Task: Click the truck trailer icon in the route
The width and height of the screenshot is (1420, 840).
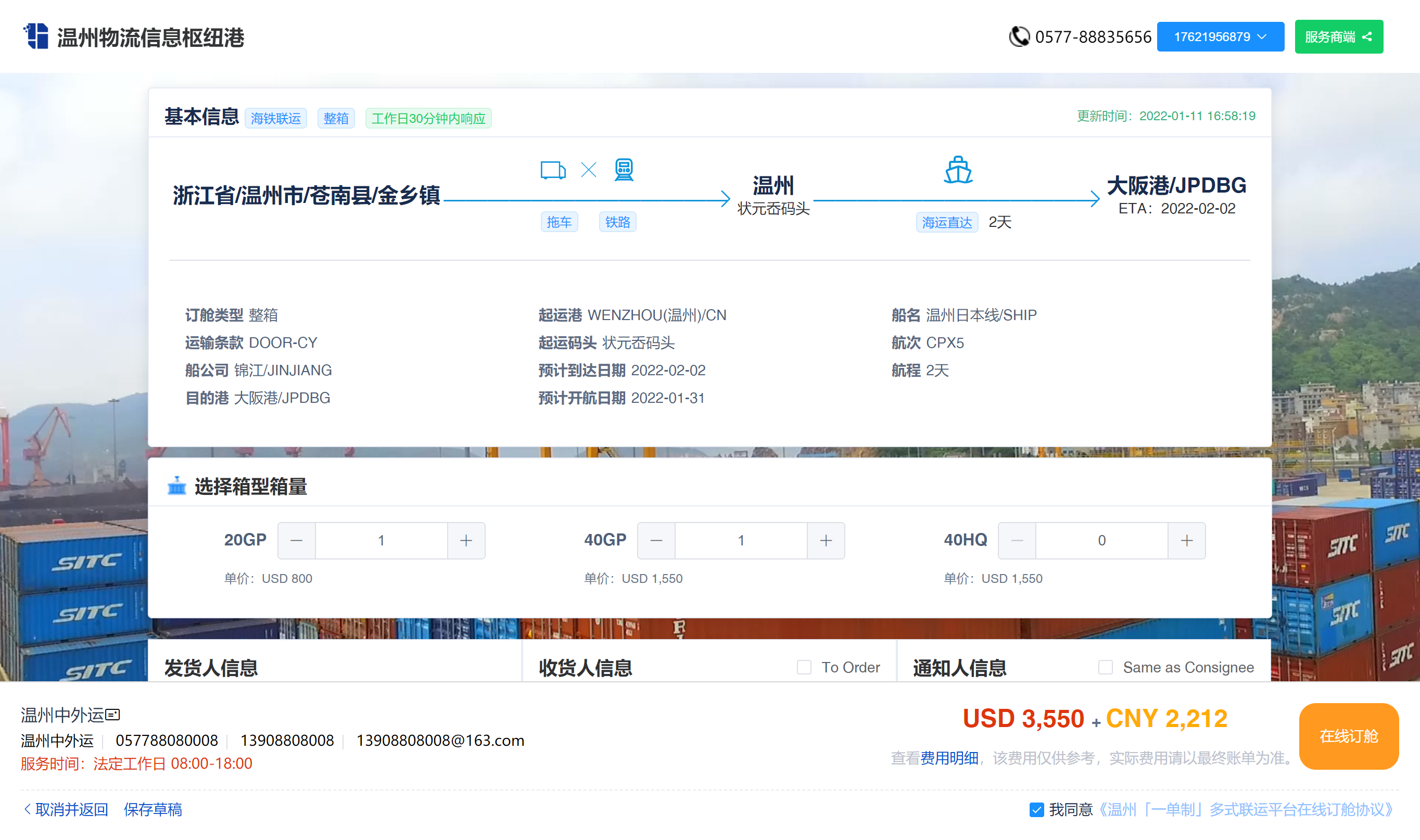Action: [553, 170]
